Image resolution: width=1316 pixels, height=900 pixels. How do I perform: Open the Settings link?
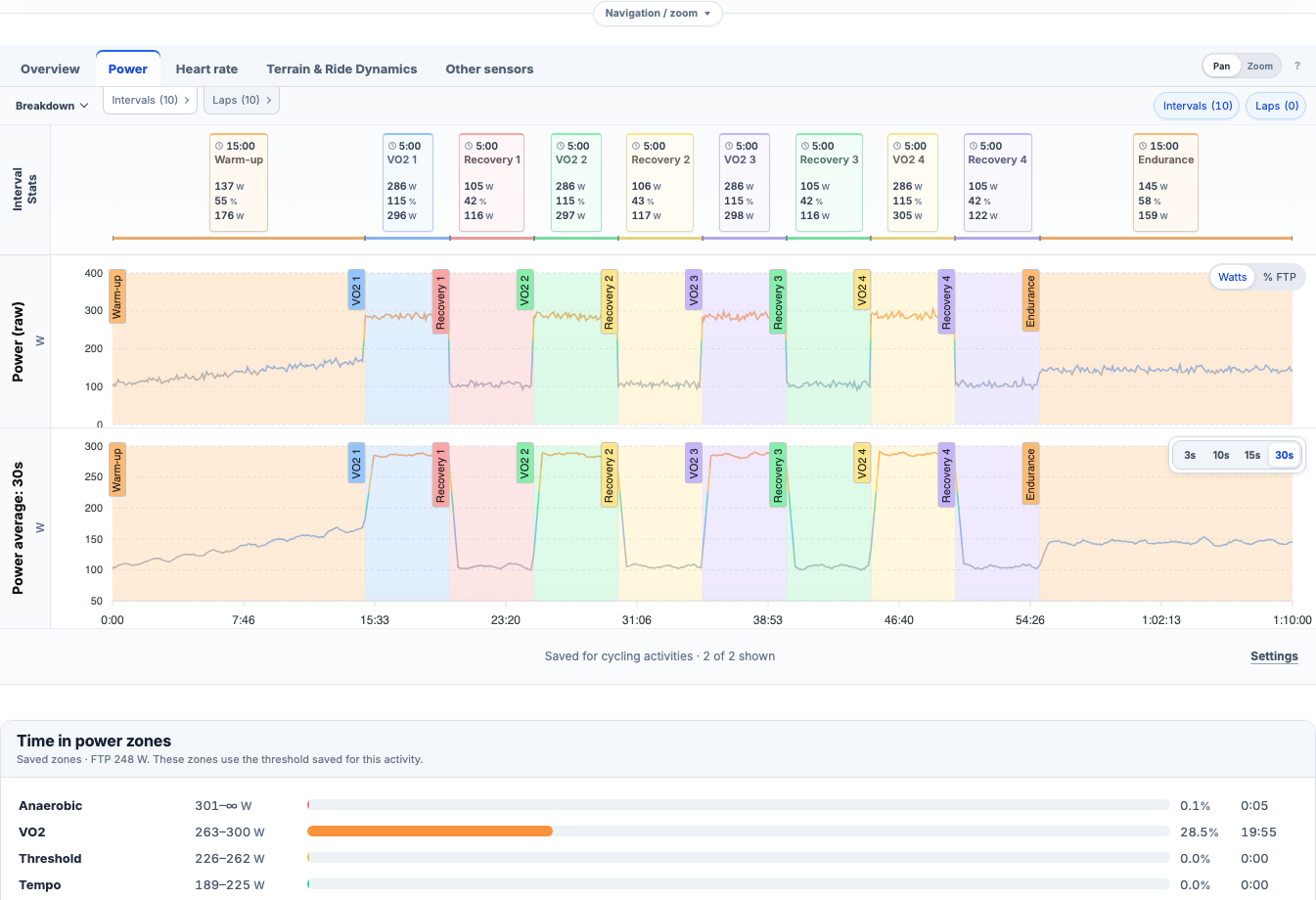point(1274,656)
